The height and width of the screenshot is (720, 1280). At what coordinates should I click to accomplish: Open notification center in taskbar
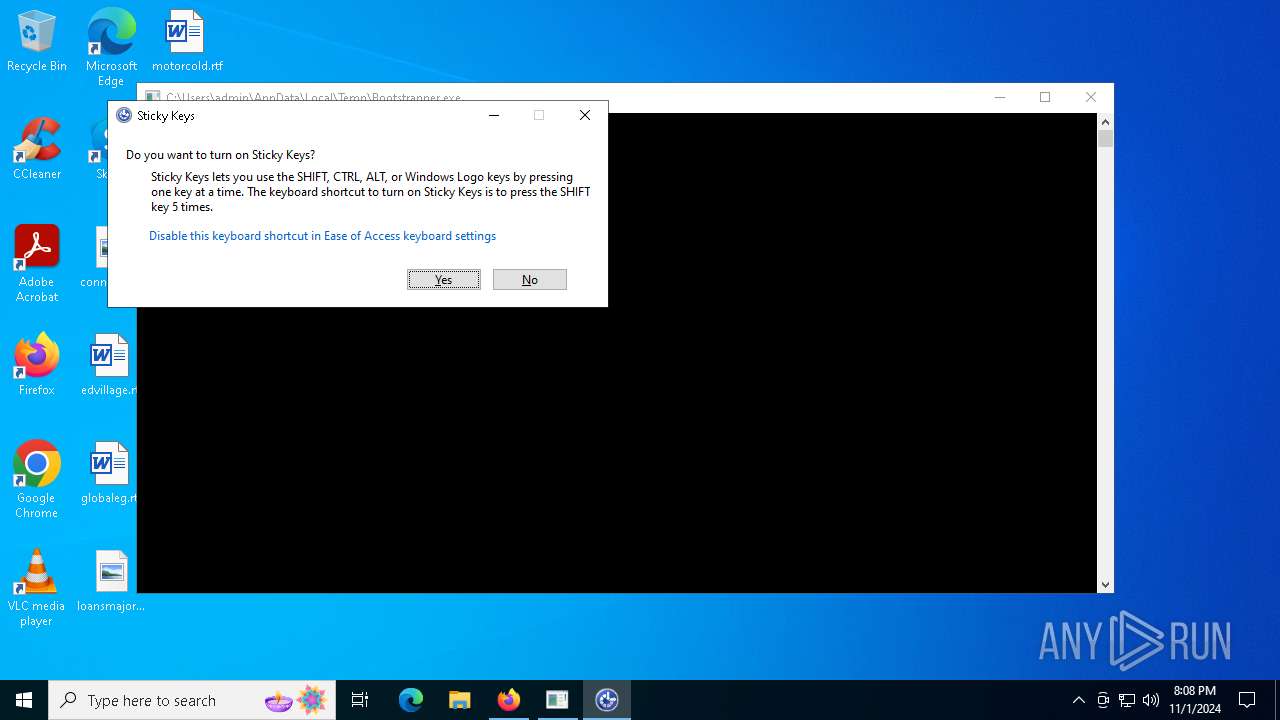1247,700
